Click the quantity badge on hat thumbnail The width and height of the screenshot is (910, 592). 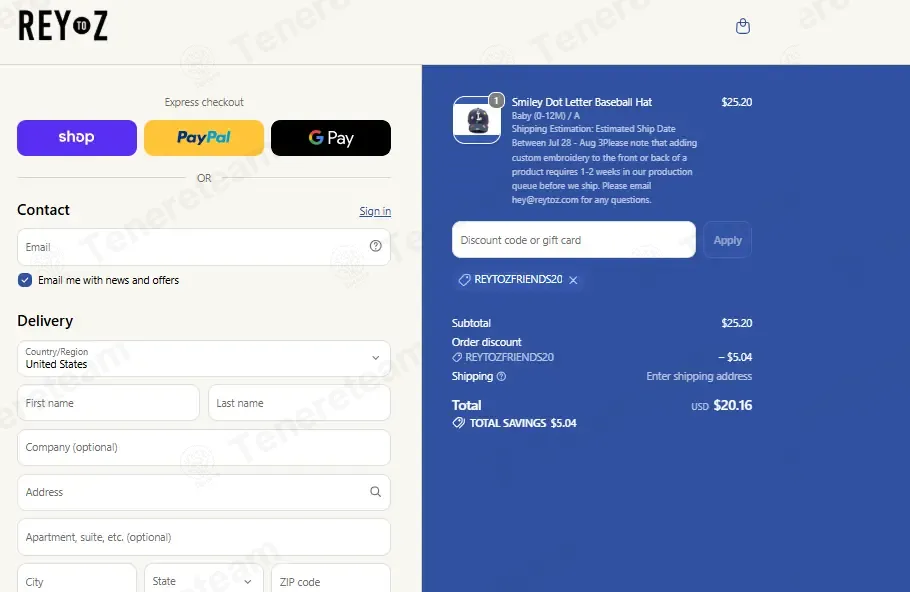click(x=496, y=100)
